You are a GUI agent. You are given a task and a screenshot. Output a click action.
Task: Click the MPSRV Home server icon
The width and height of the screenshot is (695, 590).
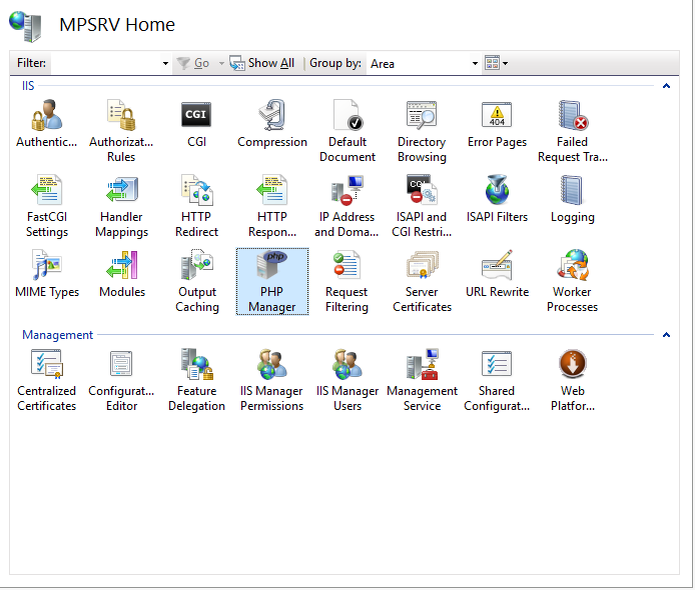[25, 26]
